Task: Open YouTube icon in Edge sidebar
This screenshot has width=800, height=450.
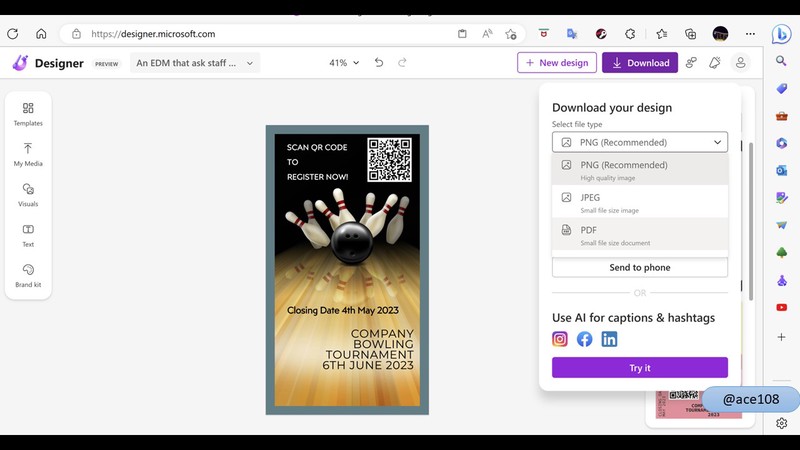Action: pos(781,307)
